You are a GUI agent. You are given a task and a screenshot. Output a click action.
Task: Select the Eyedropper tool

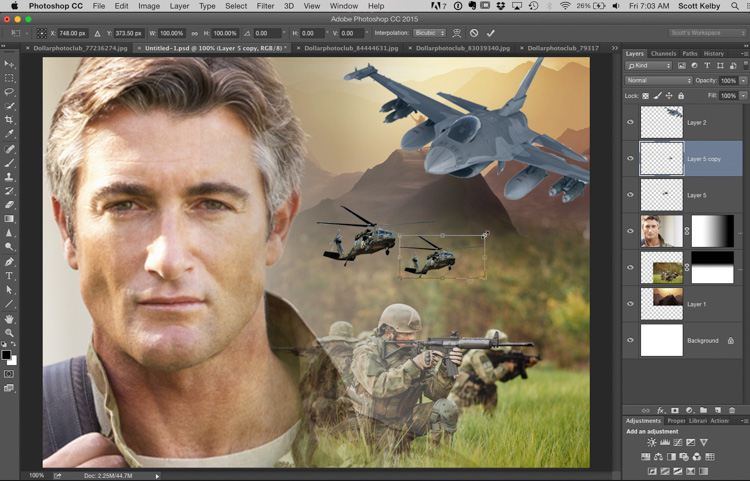pos(9,134)
